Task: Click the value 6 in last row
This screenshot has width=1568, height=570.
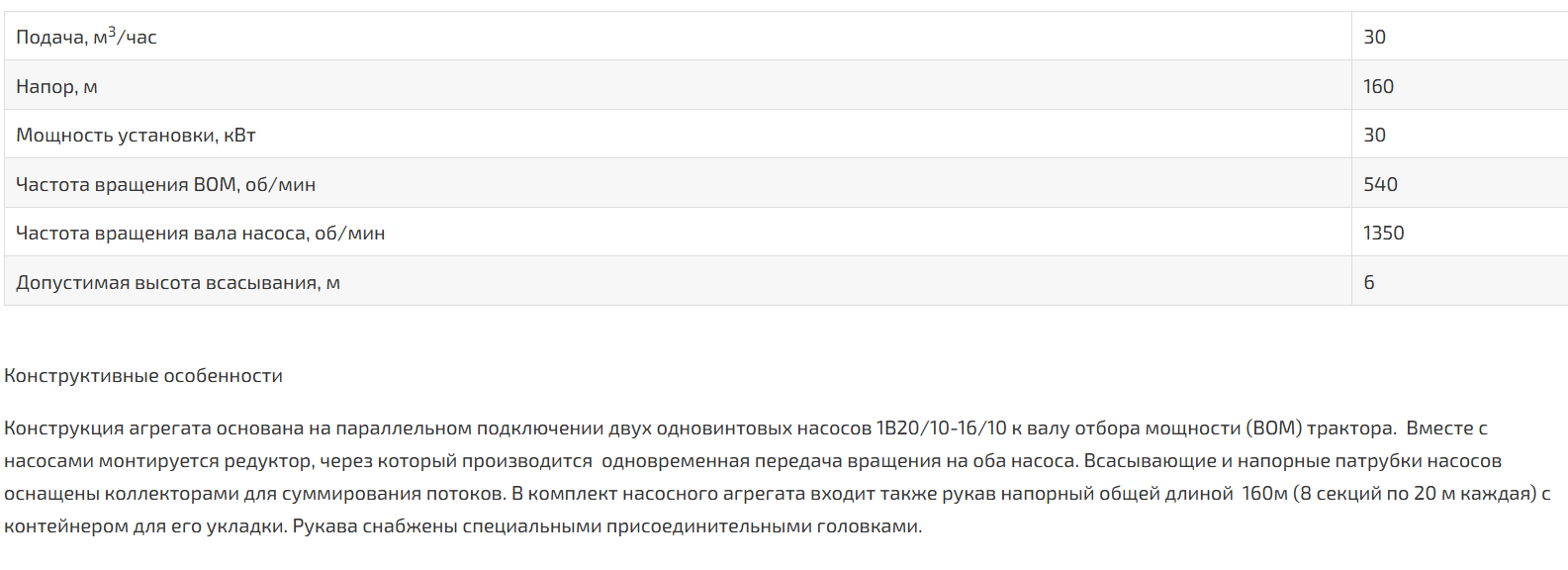Action: point(1369,282)
